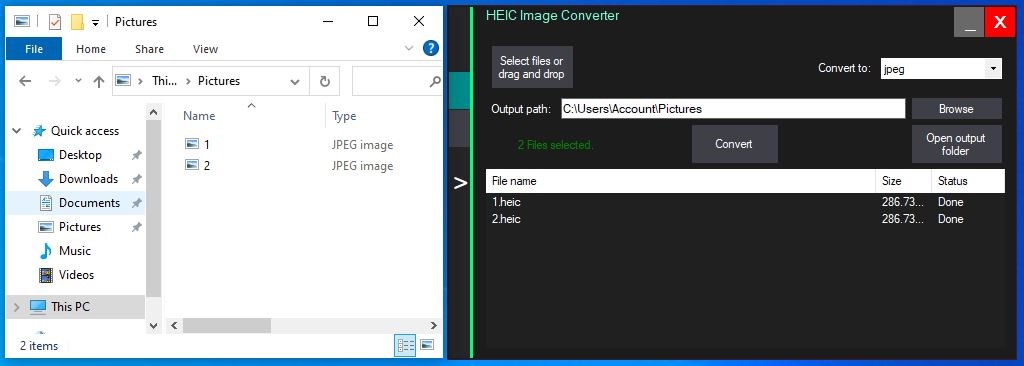Image resolution: width=1024 pixels, height=366 pixels.
Task: Open the View ribbon tab
Action: click(x=205, y=49)
